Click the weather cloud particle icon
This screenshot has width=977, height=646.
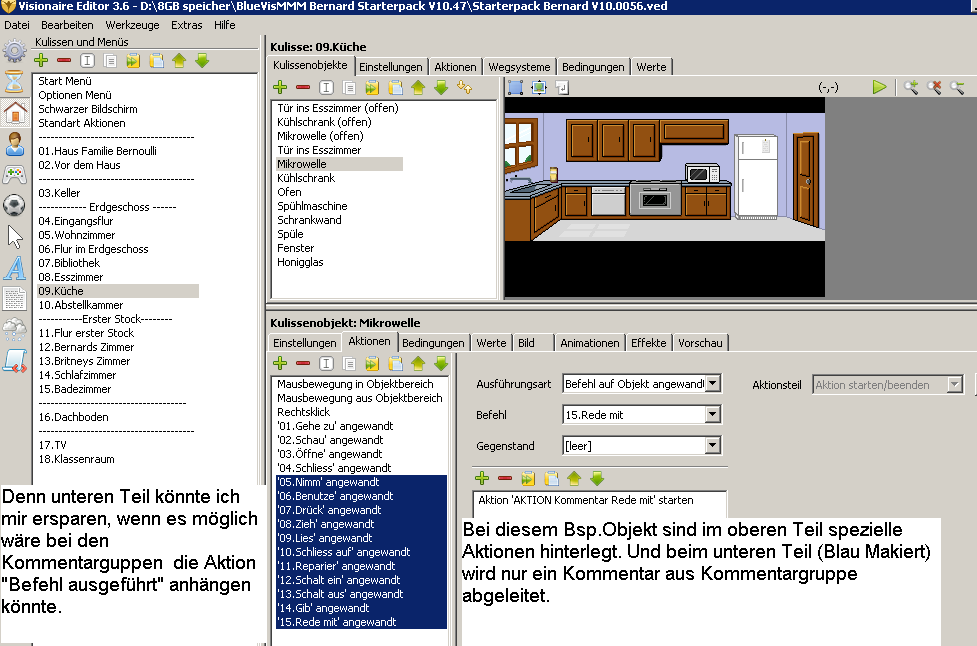point(14,330)
